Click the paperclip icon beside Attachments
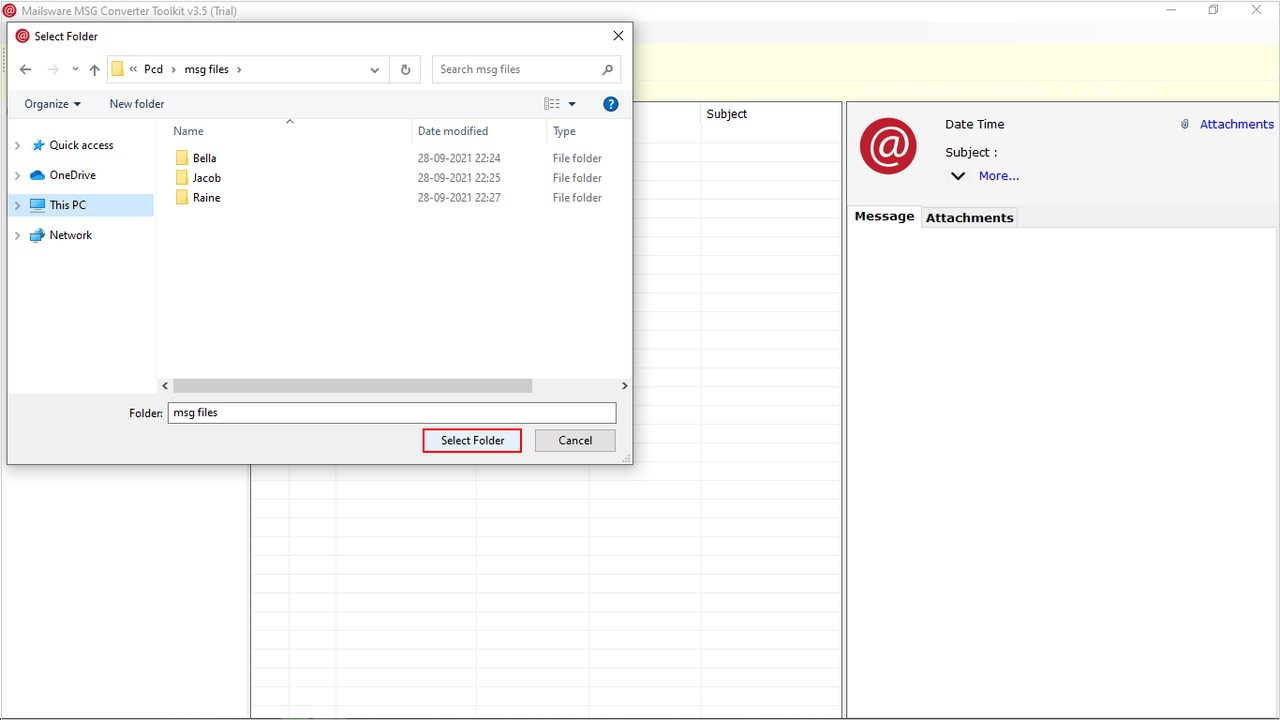Screen dimensions: 1280x720 point(1185,125)
